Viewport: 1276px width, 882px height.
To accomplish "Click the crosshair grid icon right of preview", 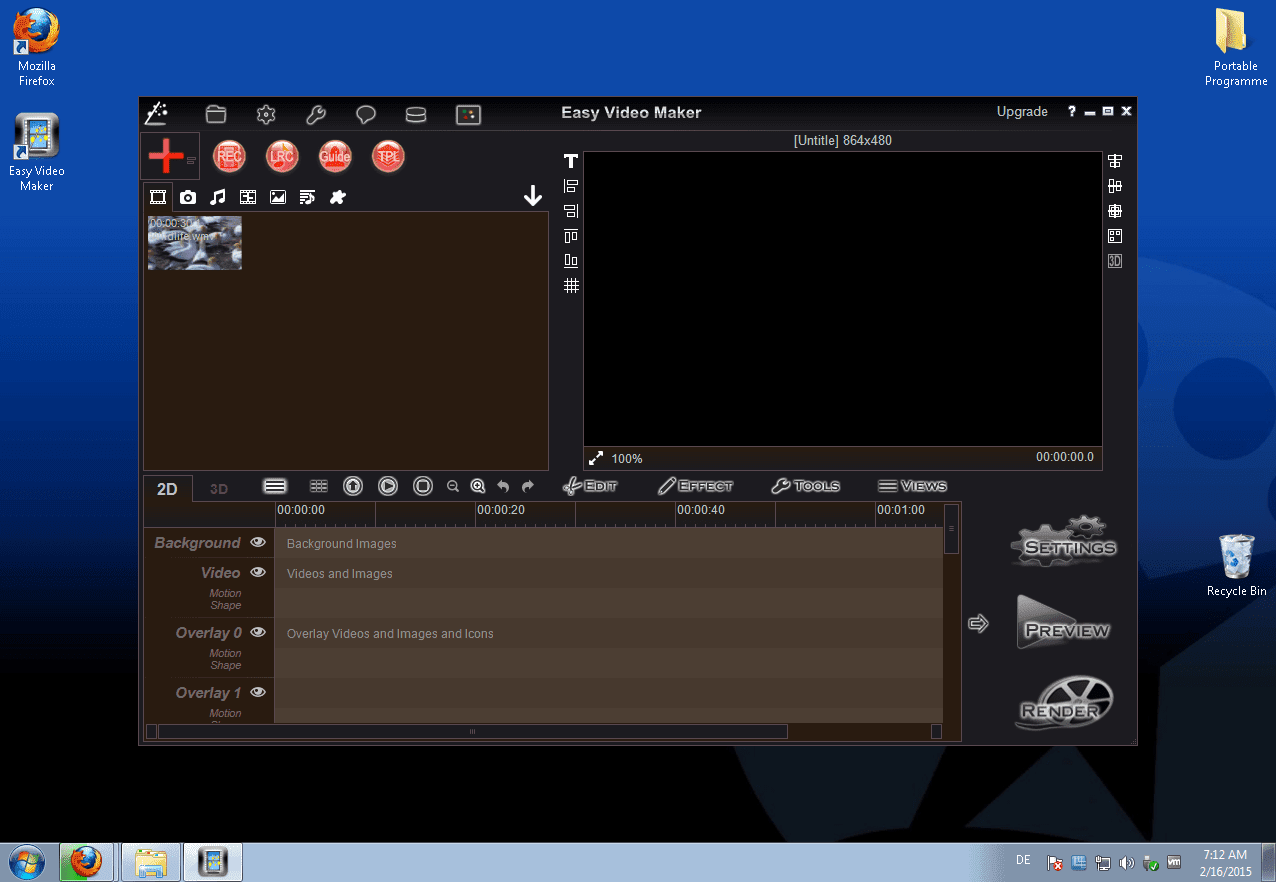I will tap(1115, 211).
